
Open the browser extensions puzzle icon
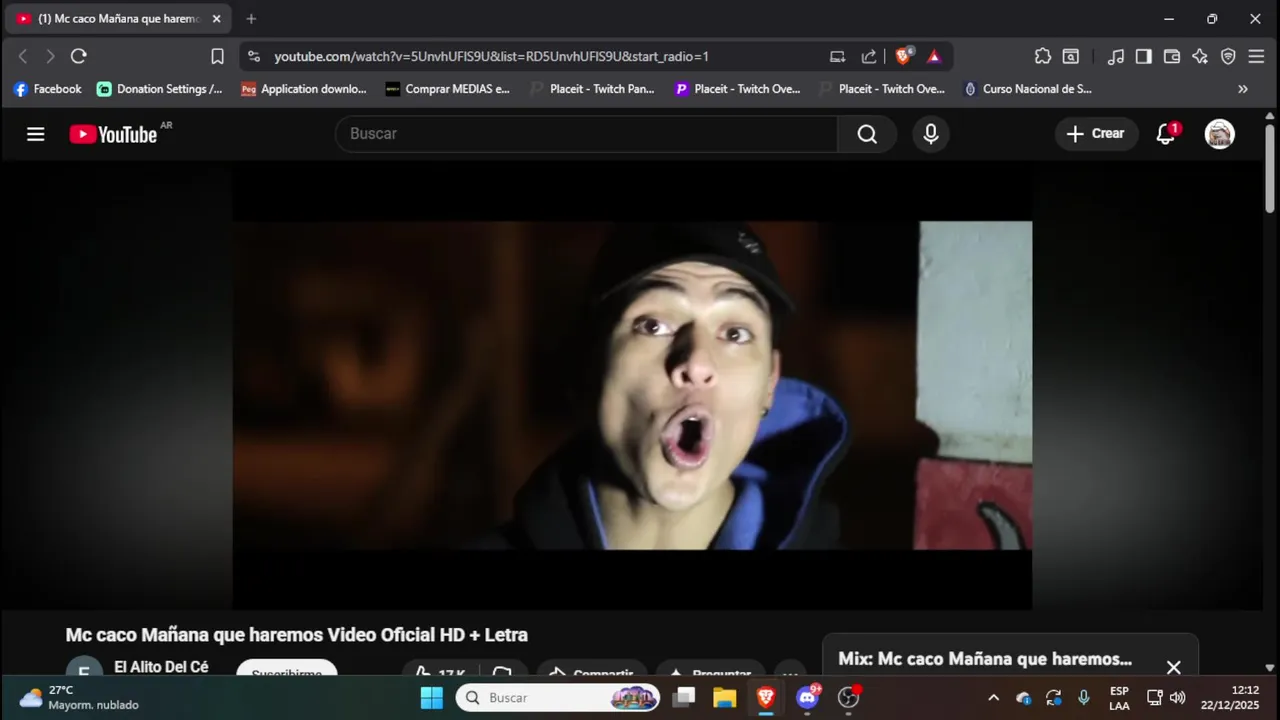tap(1043, 57)
